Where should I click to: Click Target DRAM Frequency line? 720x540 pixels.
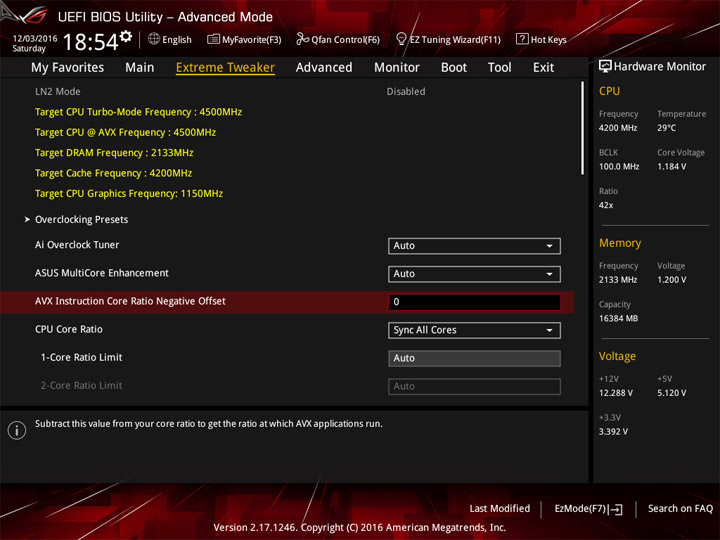114,152
